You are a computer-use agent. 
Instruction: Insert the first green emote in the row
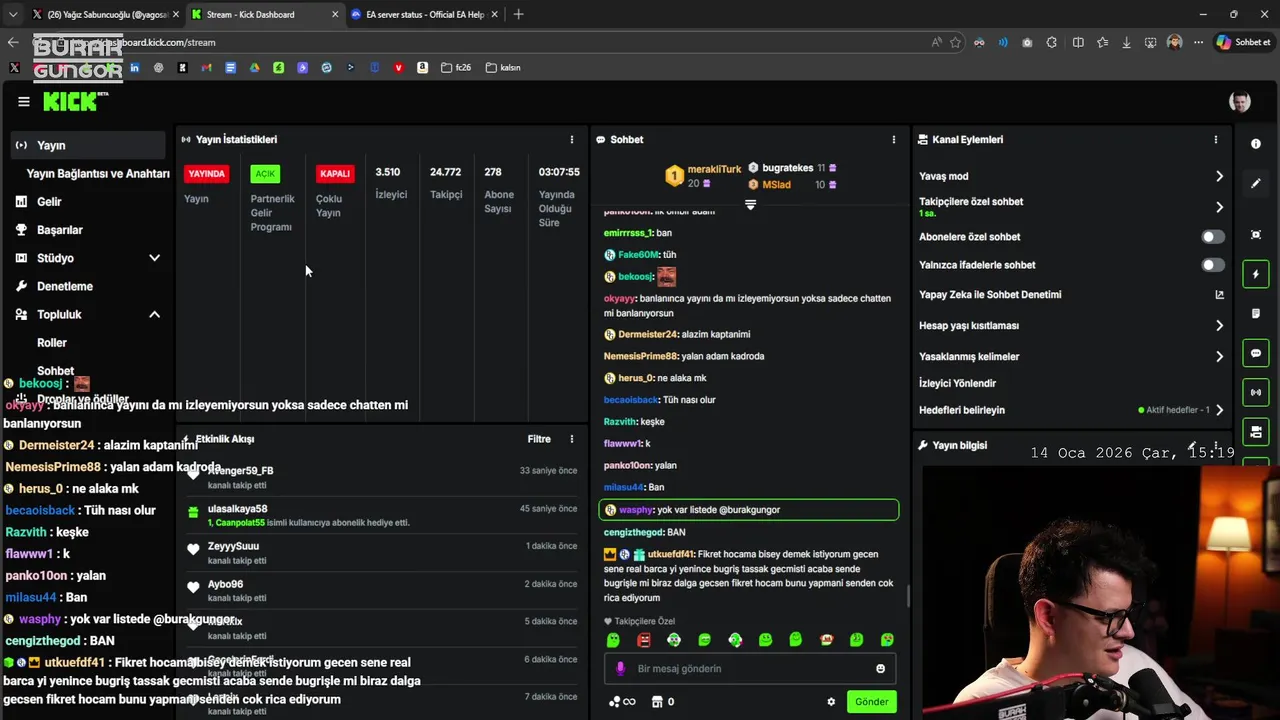click(613, 640)
